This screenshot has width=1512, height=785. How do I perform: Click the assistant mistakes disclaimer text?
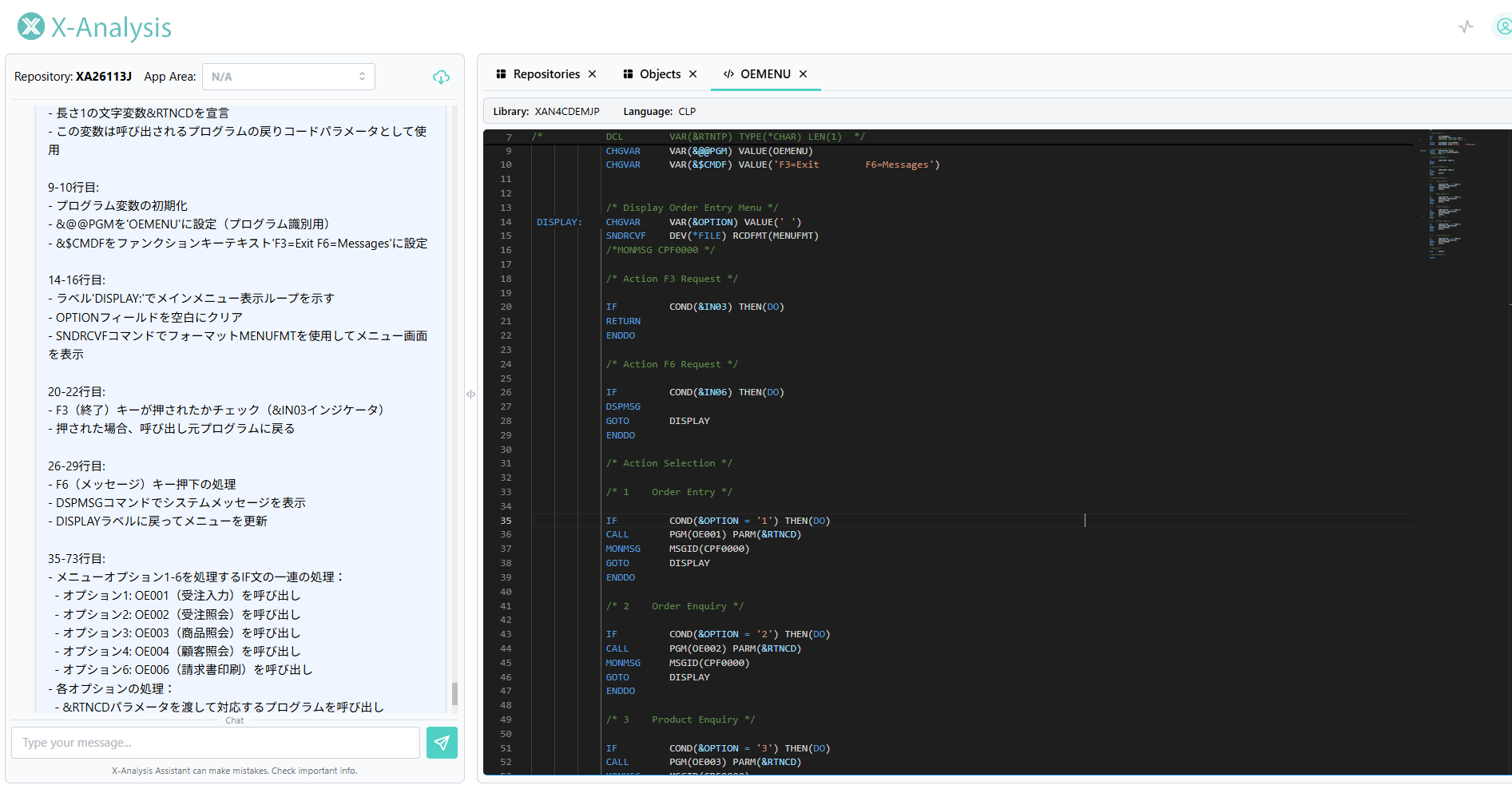(235, 771)
